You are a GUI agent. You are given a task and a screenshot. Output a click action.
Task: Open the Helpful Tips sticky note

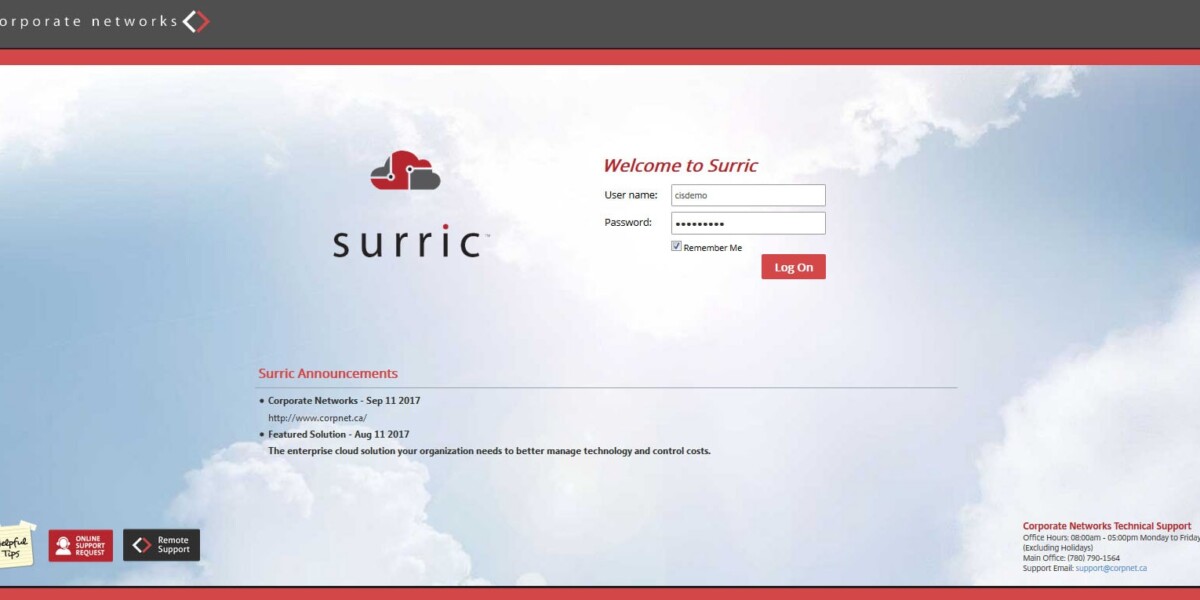tap(14, 545)
